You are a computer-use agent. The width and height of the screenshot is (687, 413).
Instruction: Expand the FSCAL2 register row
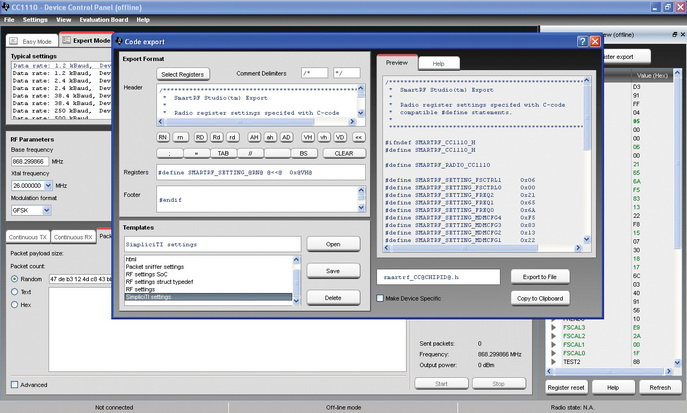(554, 336)
